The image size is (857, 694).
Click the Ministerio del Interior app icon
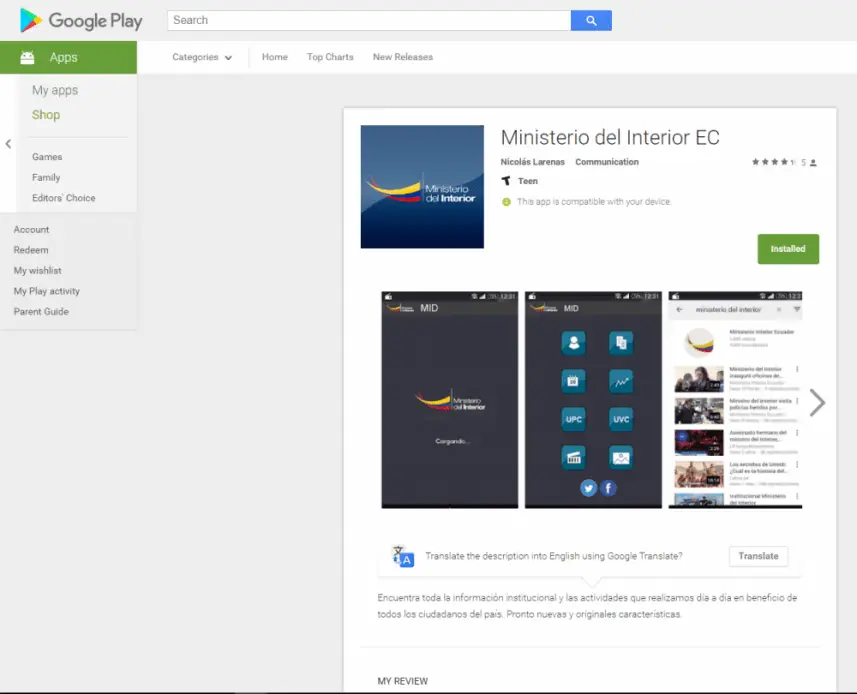[422, 187]
